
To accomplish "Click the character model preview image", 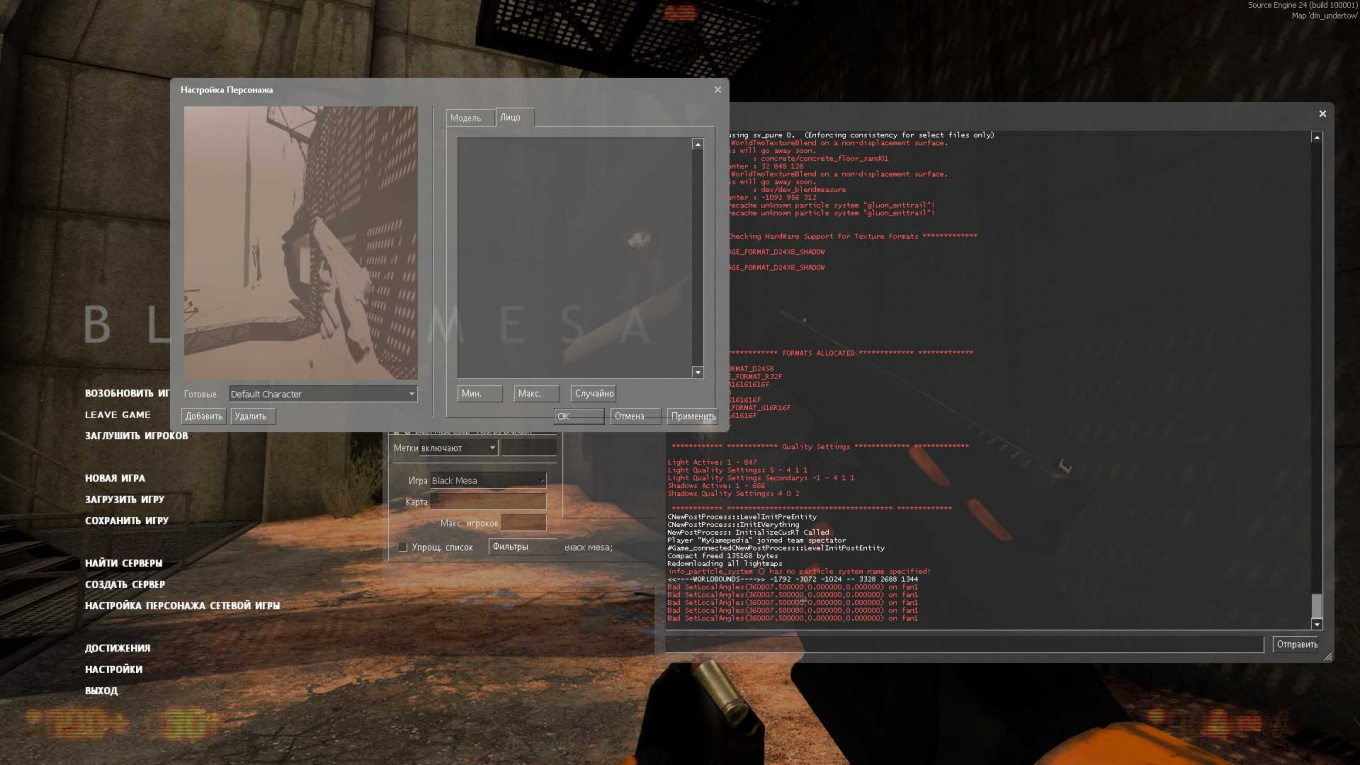I will 300,243.
